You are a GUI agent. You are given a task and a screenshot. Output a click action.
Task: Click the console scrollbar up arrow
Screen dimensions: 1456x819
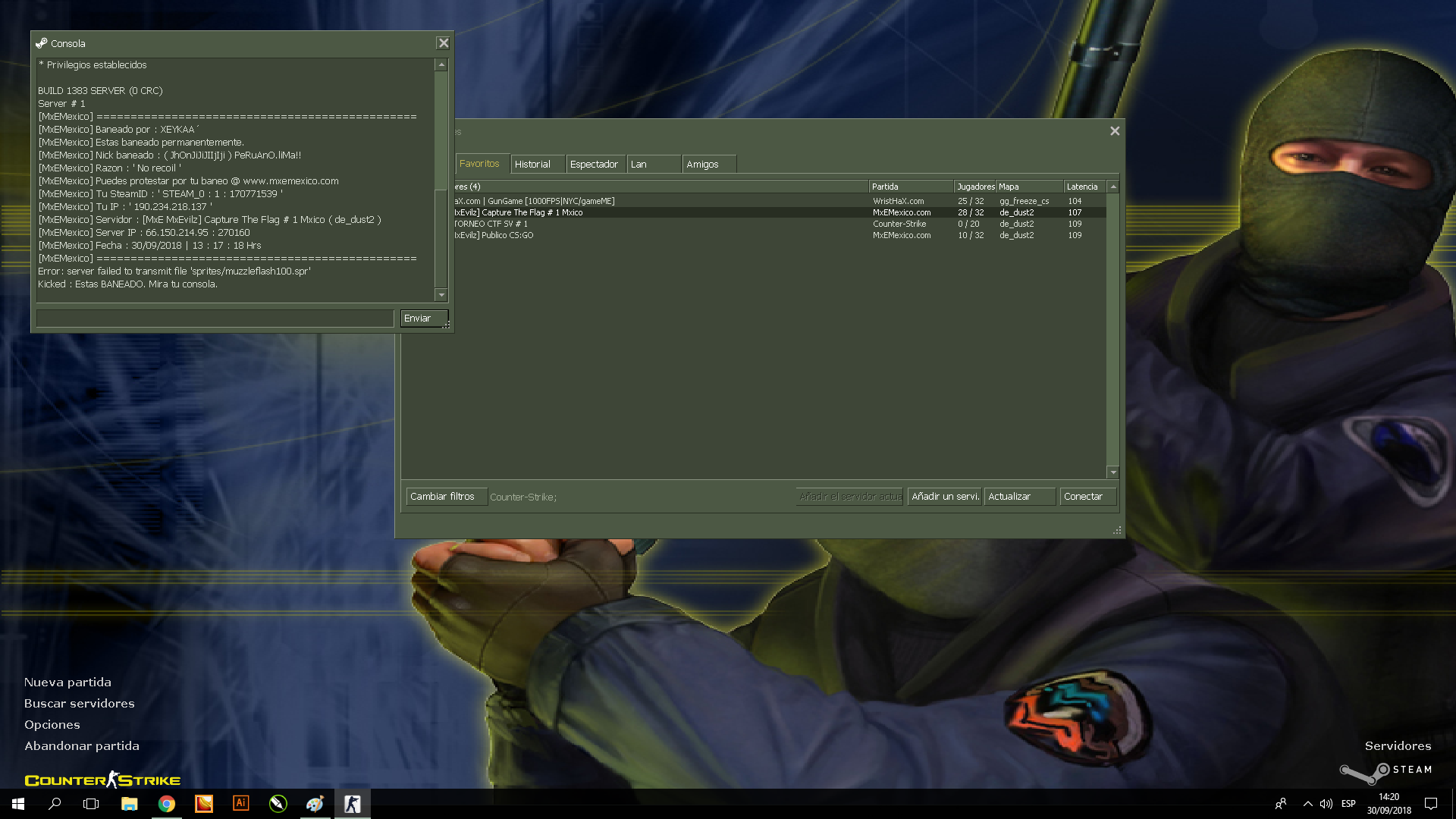pyautogui.click(x=441, y=65)
